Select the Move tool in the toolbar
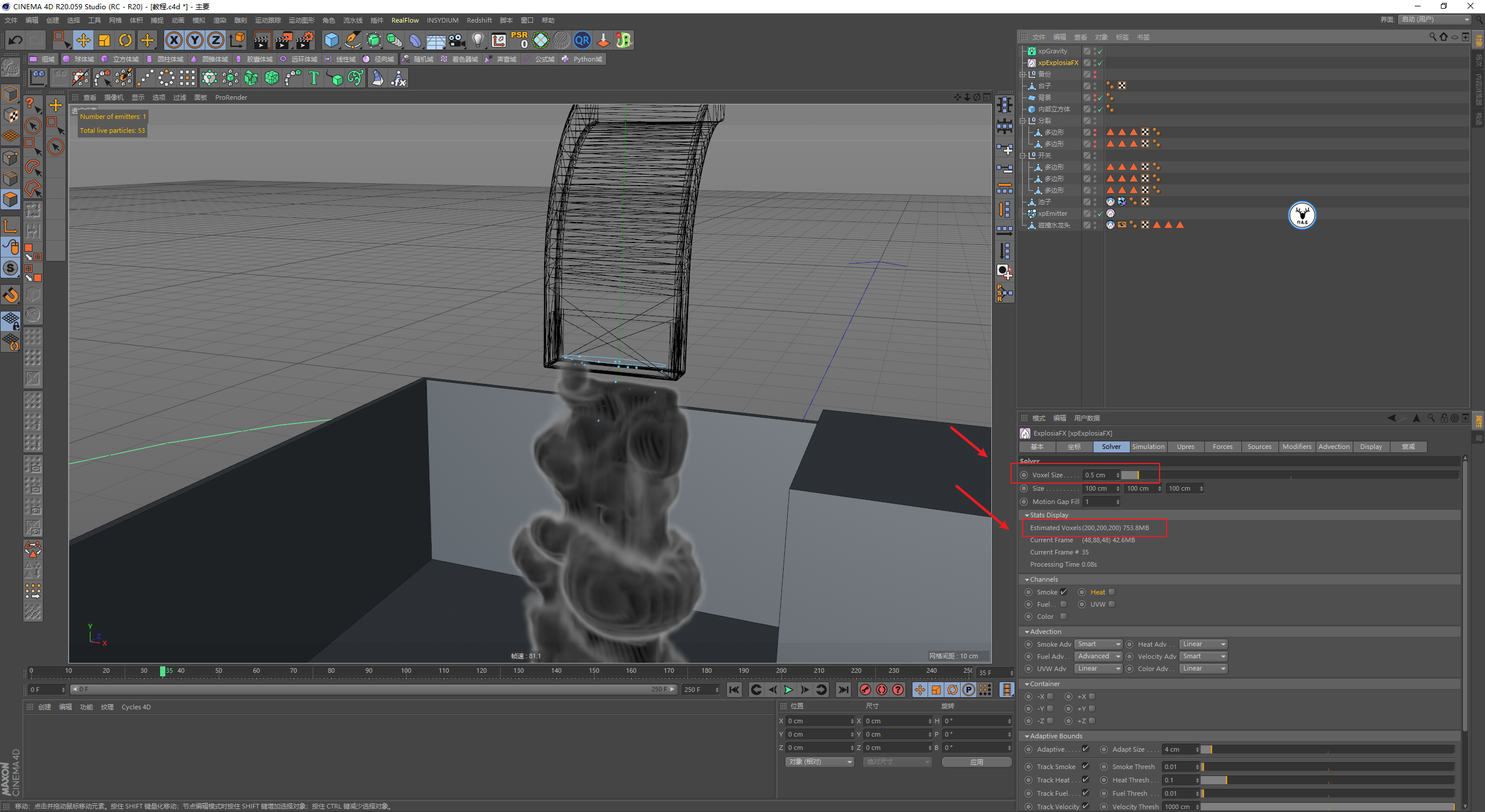Screen dimensions: 1485x812 click(84, 40)
